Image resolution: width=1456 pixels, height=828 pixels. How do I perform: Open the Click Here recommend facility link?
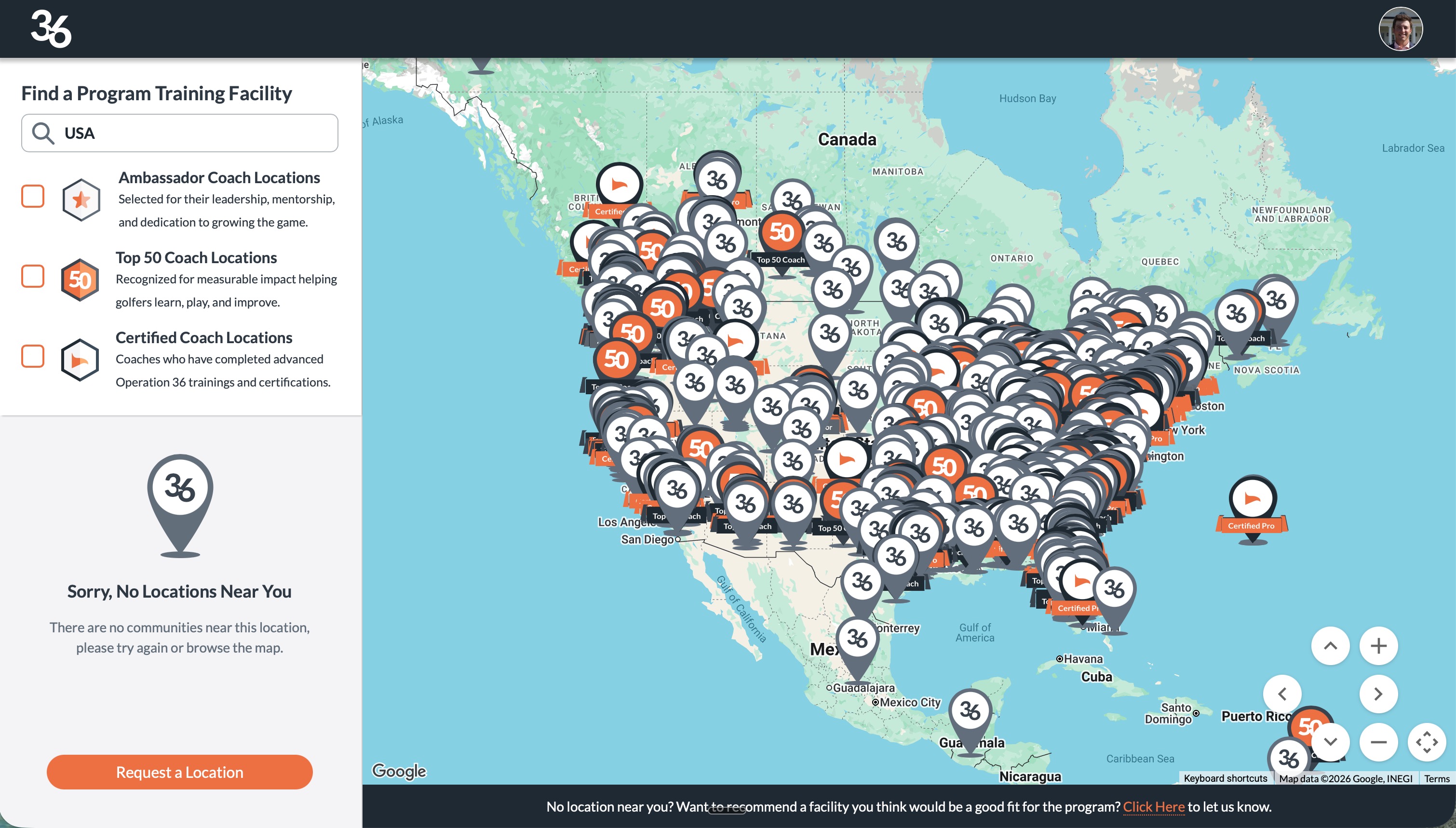1153,806
